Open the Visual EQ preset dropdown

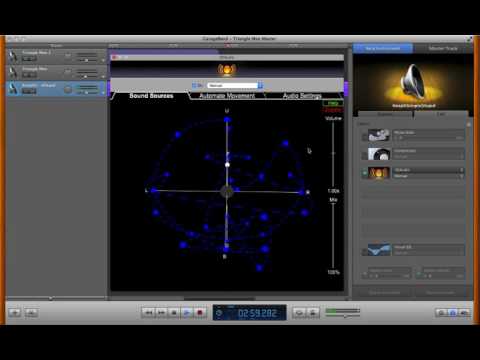429,253
